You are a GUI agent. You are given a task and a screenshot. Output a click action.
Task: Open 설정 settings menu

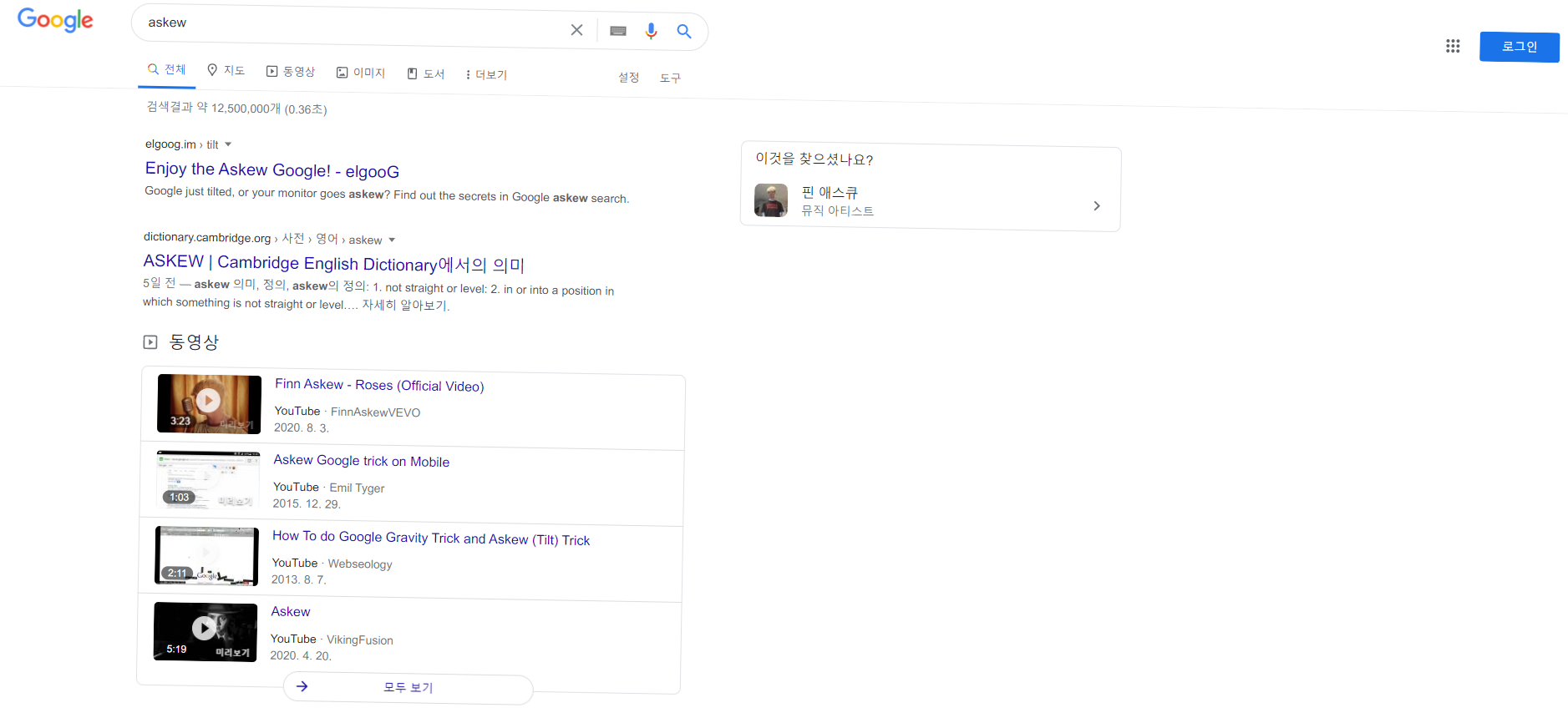[x=628, y=77]
